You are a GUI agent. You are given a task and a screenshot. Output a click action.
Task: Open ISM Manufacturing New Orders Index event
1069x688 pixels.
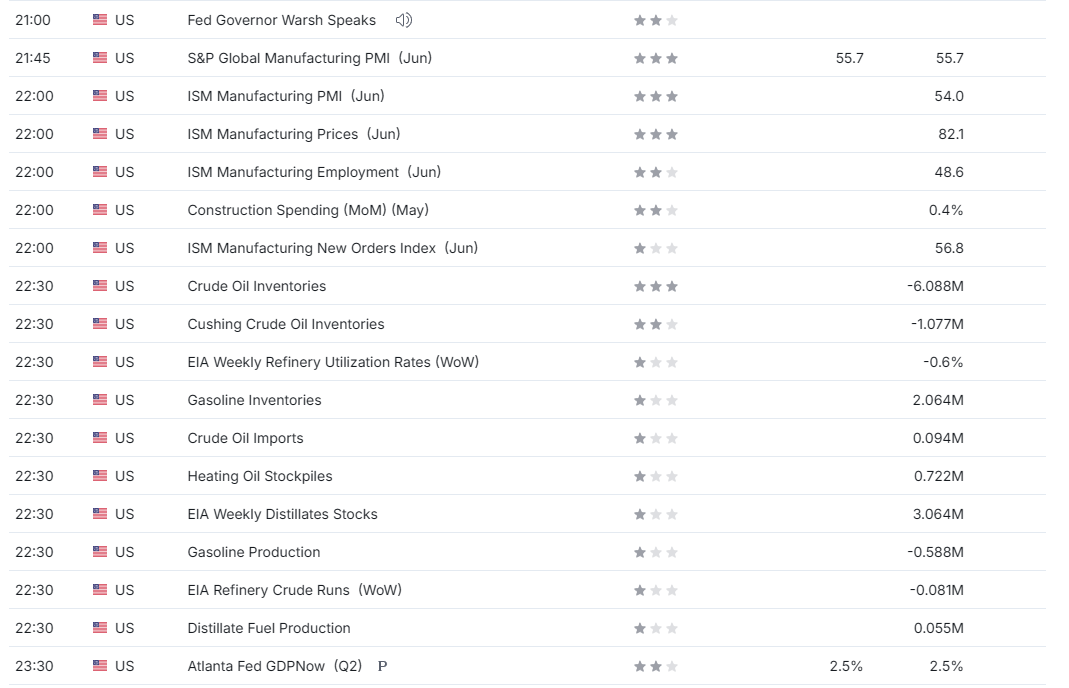333,248
